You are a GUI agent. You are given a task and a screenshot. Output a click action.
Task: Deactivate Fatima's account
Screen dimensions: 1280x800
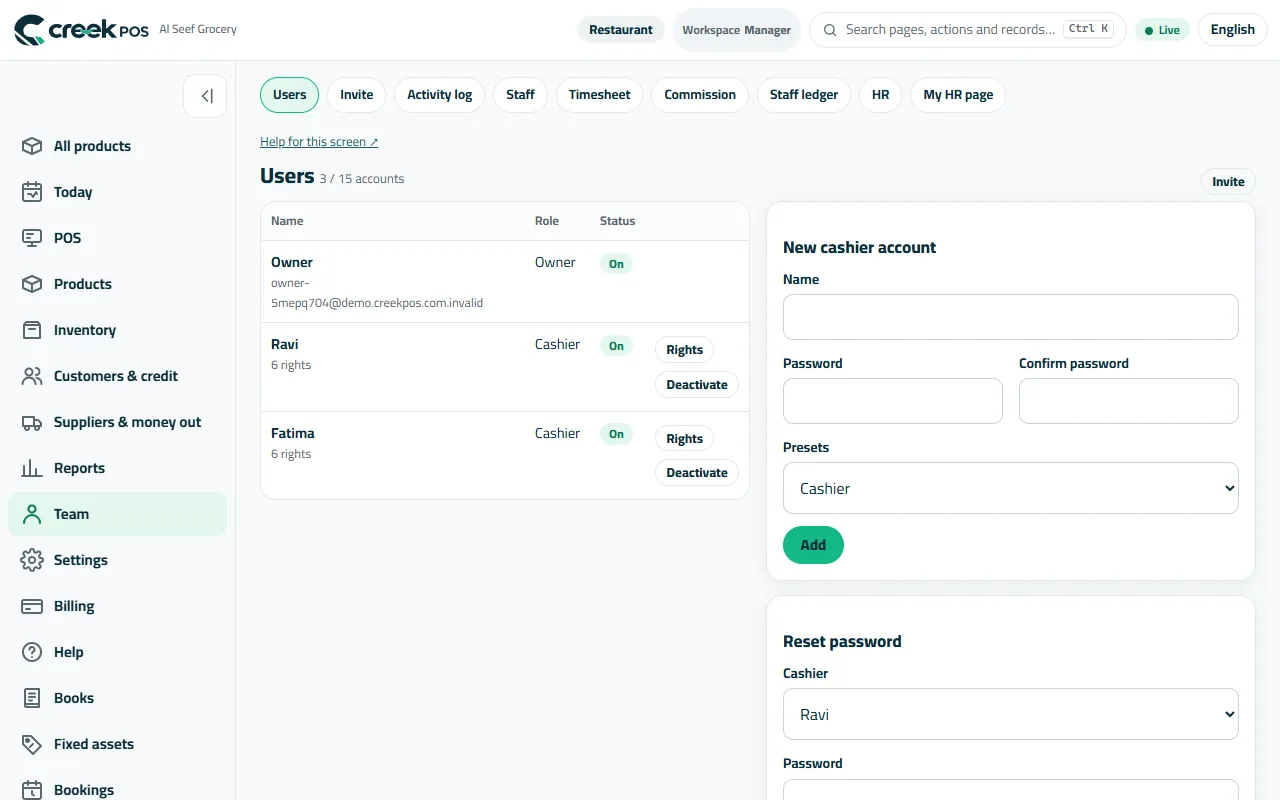tap(697, 473)
